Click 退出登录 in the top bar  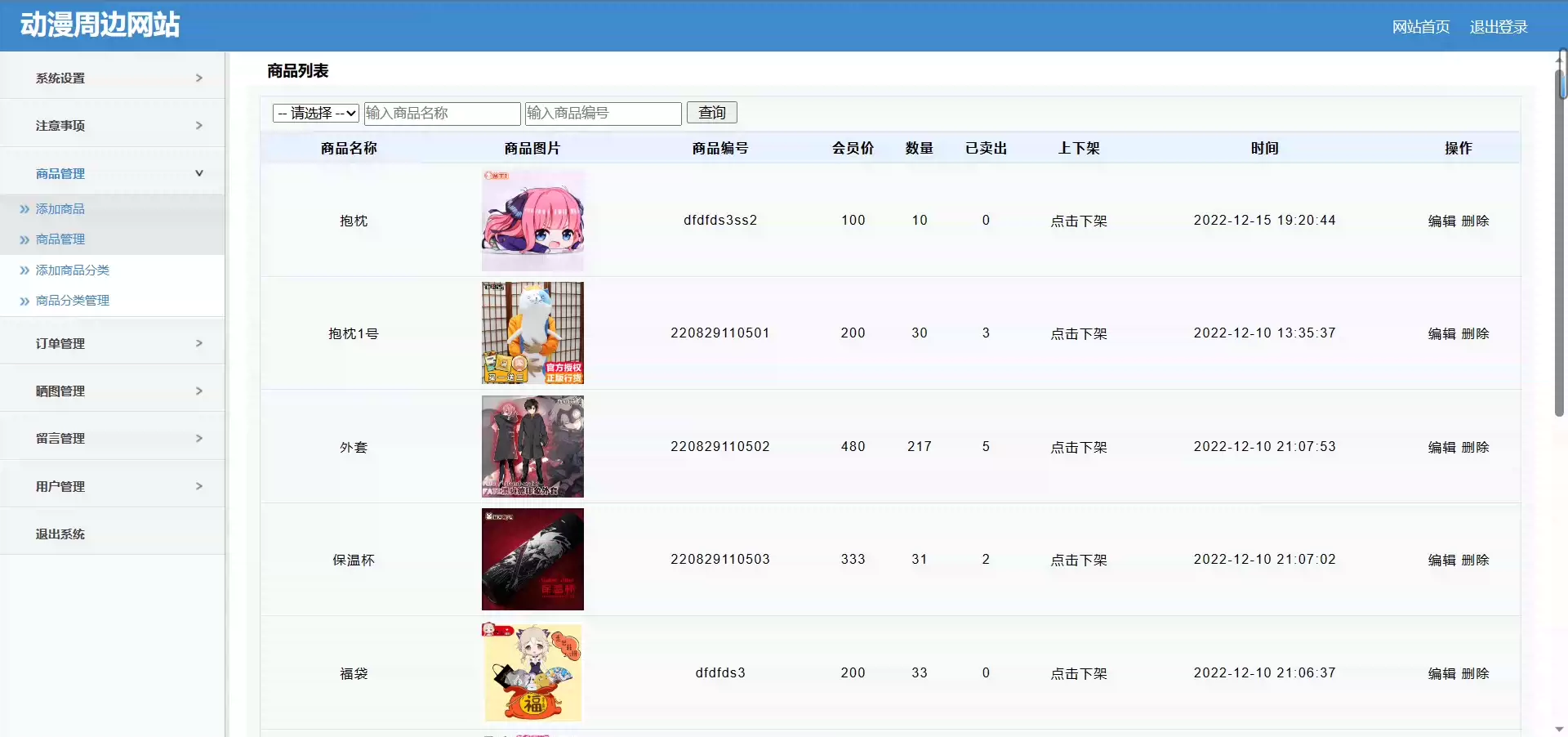tap(1498, 27)
